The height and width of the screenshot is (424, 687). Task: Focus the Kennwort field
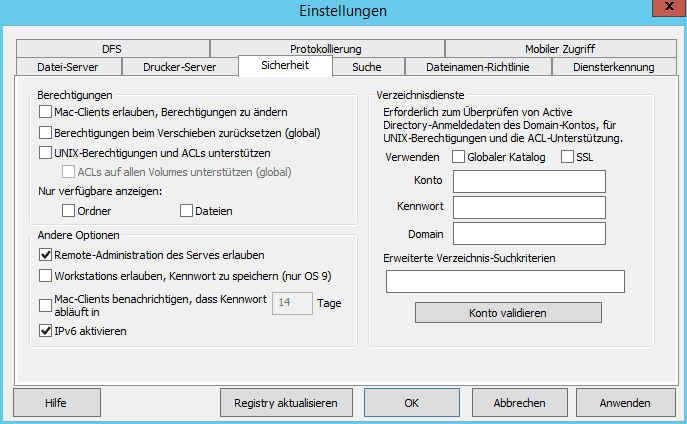[x=529, y=207]
